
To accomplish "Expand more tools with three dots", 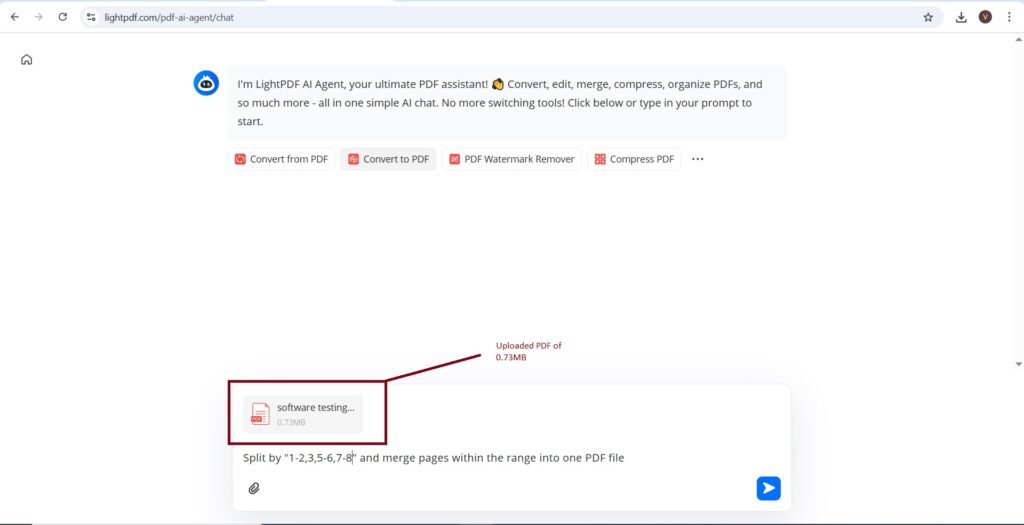I will [x=698, y=159].
